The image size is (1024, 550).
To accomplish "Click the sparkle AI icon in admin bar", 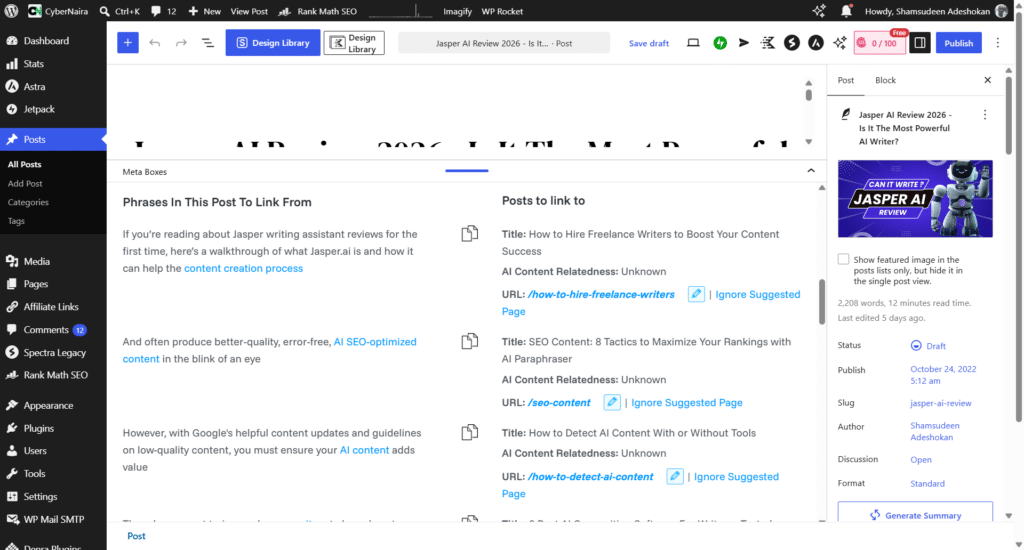I will (819, 11).
